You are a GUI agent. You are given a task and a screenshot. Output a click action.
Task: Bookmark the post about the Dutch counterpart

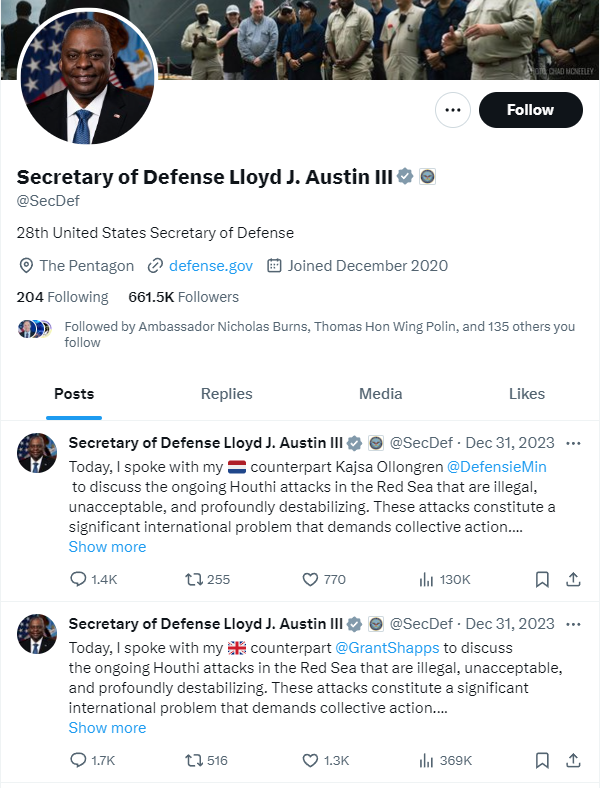coord(541,579)
